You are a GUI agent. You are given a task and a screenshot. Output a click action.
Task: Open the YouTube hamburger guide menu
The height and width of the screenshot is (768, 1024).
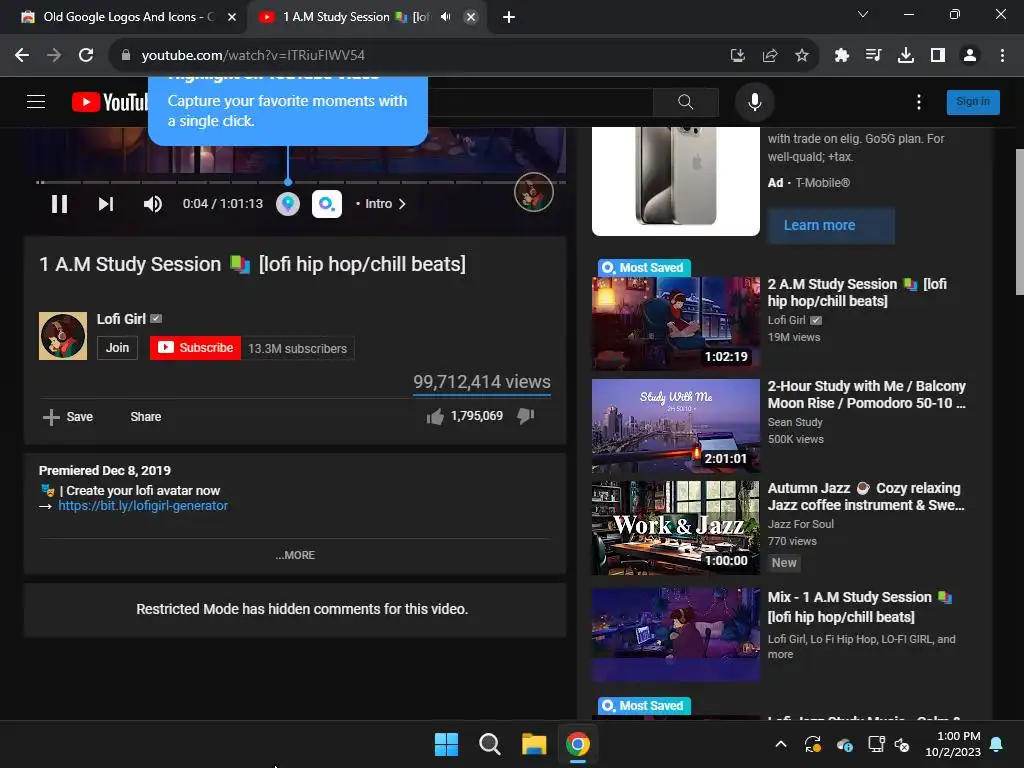pyautogui.click(x=36, y=102)
